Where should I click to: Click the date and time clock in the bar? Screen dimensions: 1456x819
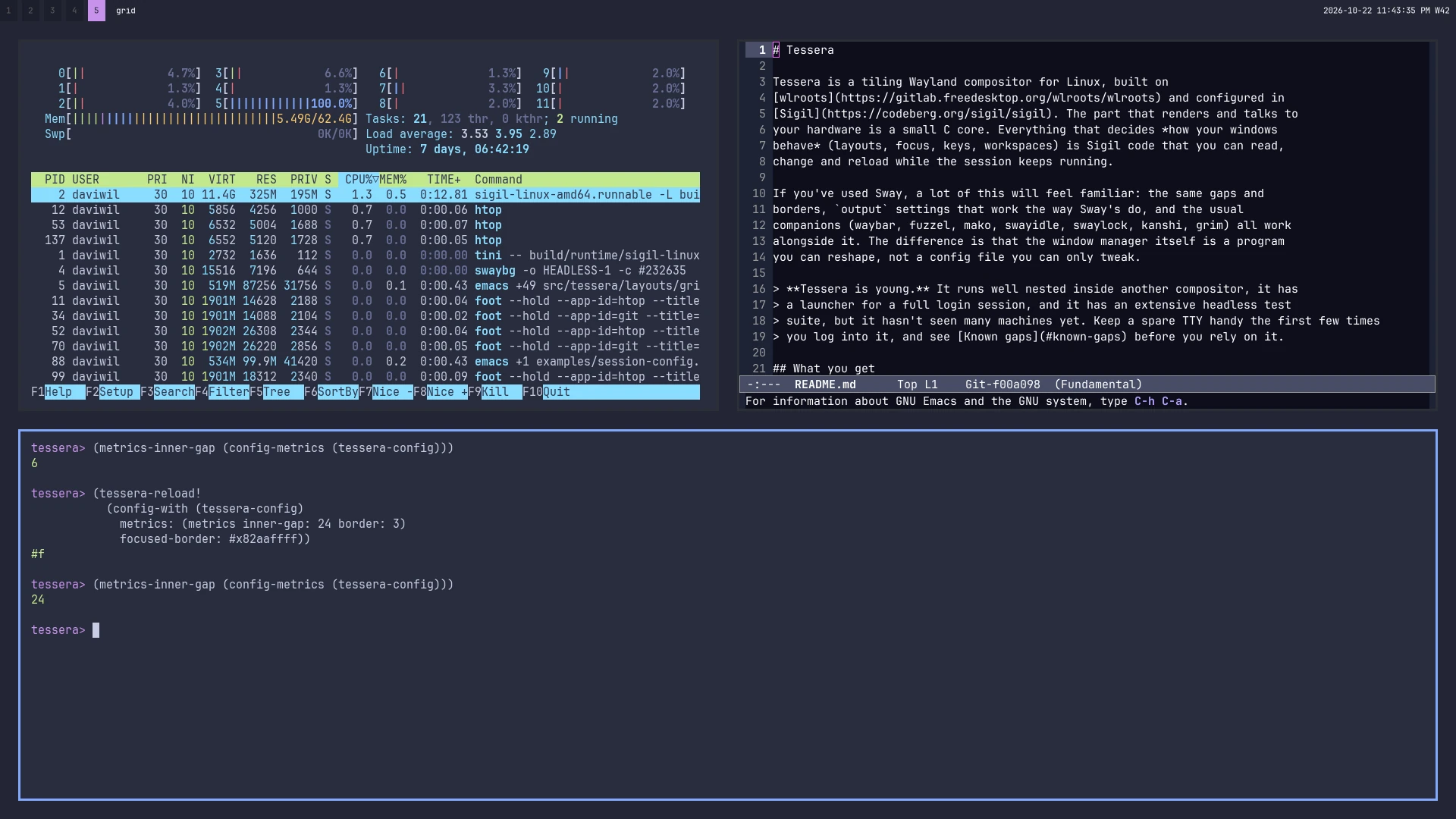click(1385, 11)
